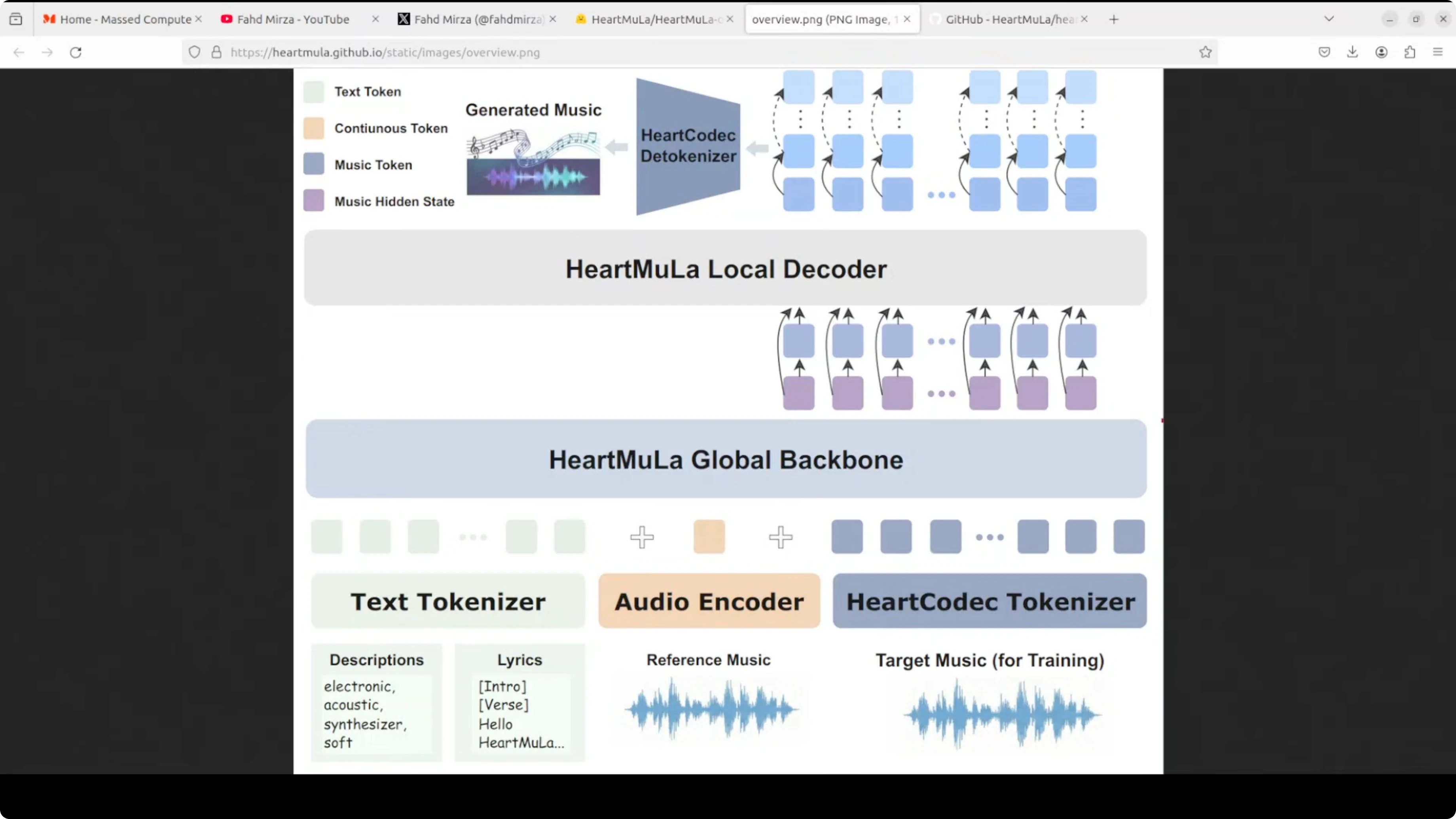Expand the list all tabs dropdown
The height and width of the screenshot is (819, 1456).
tap(1329, 19)
